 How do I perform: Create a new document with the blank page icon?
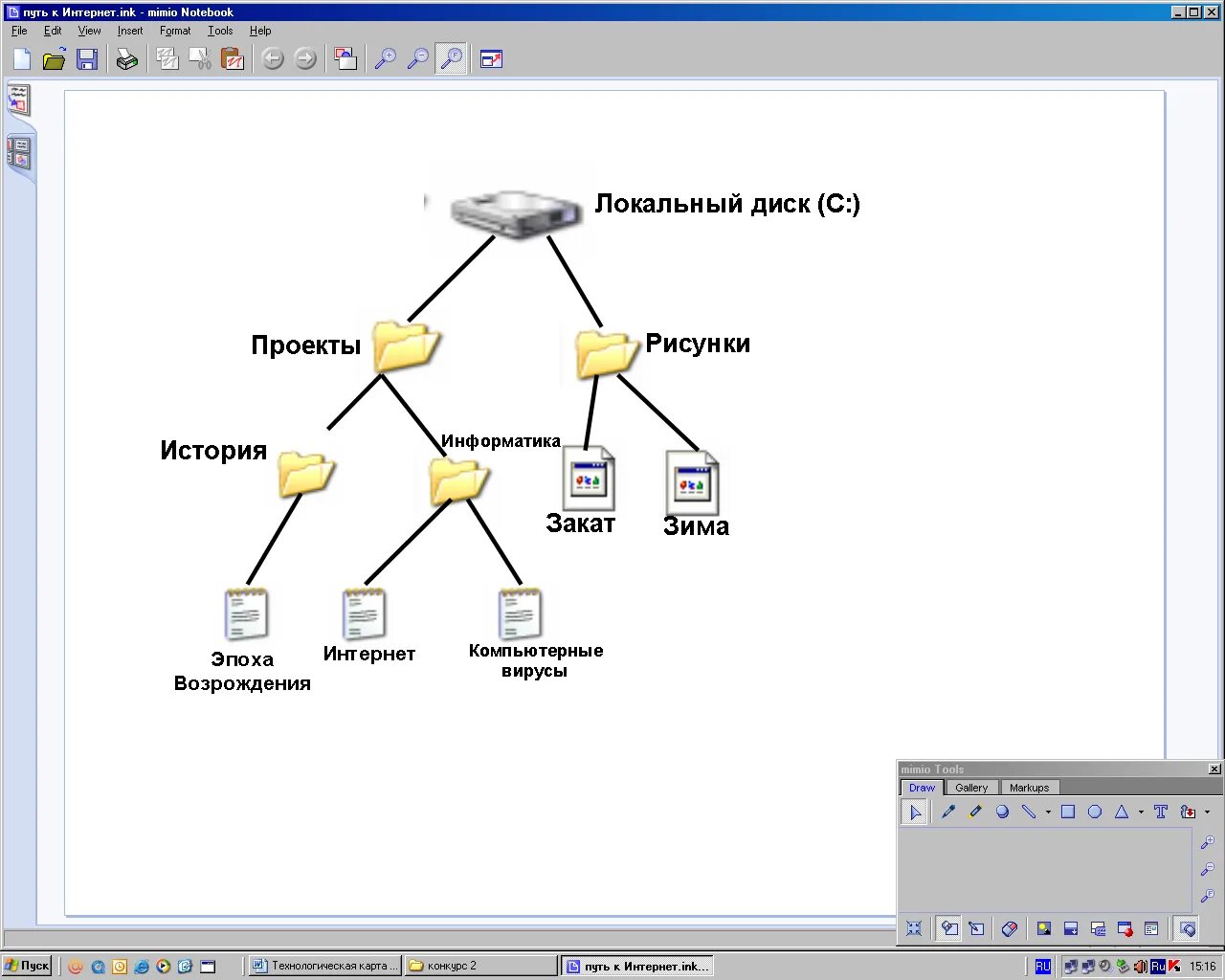22,59
